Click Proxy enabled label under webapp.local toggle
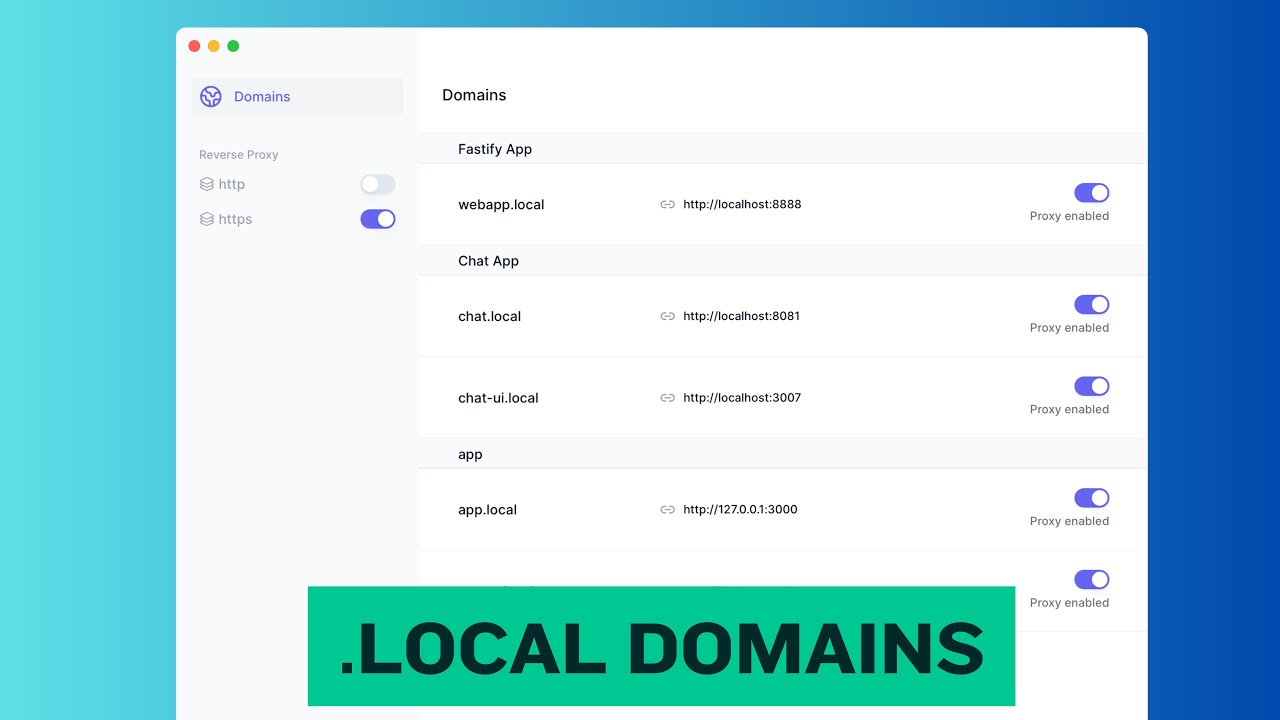This screenshot has width=1280, height=720. (x=1069, y=216)
